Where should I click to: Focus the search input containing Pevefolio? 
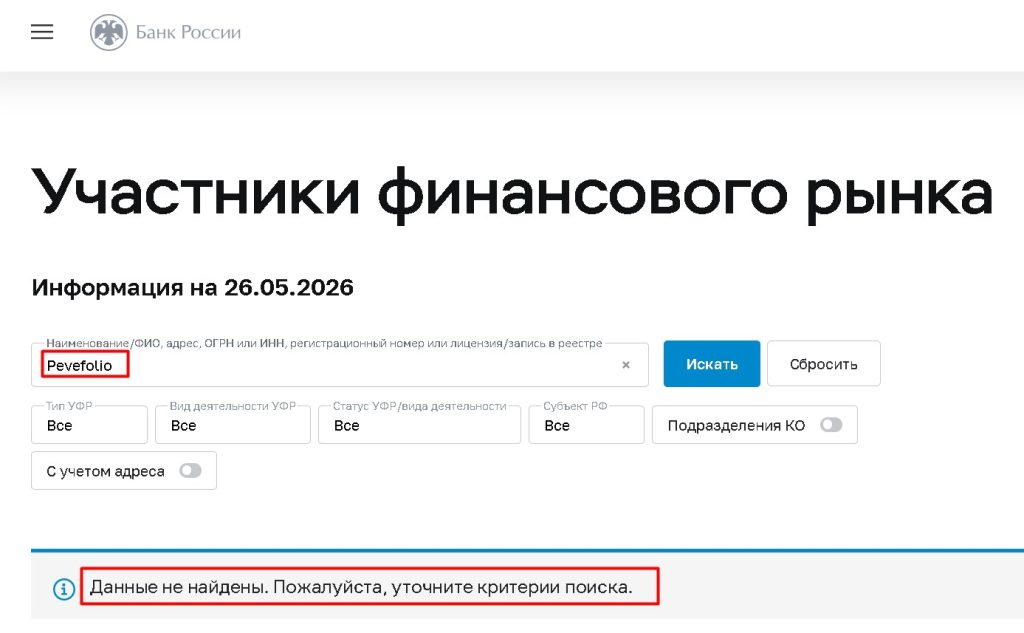(x=340, y=365)
